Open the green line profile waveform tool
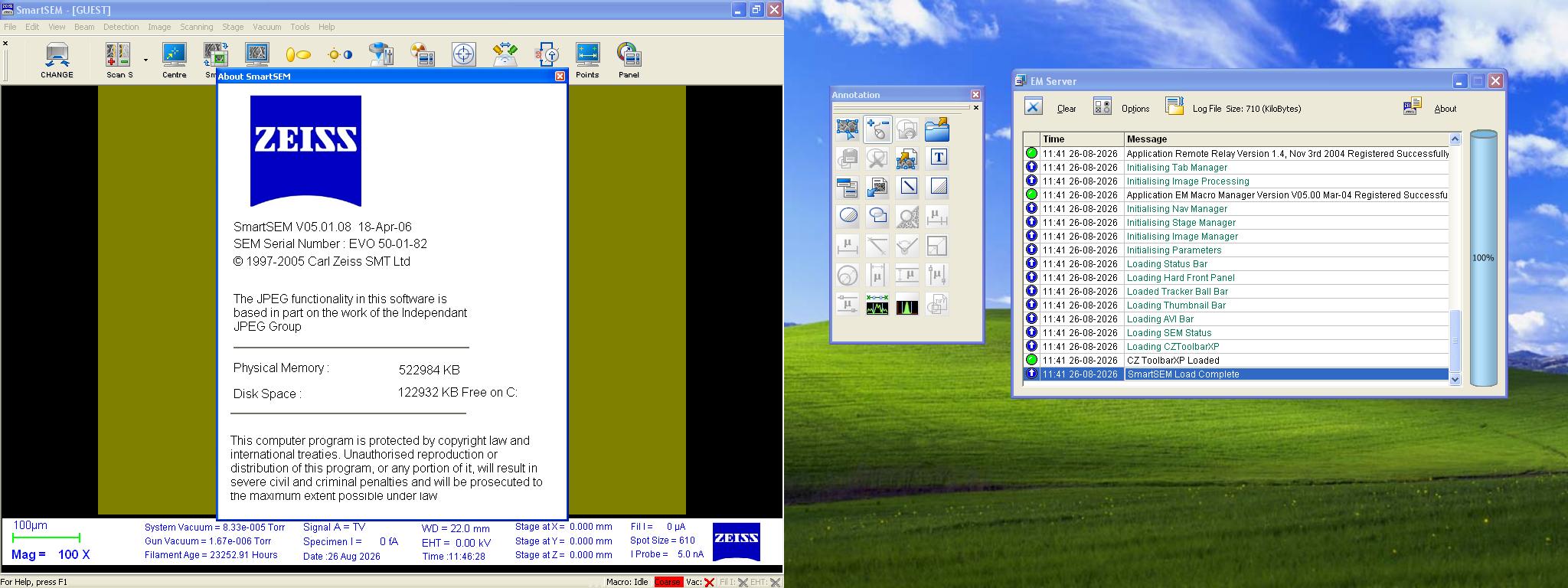The image size is (1568, 588). pos(877,305)
